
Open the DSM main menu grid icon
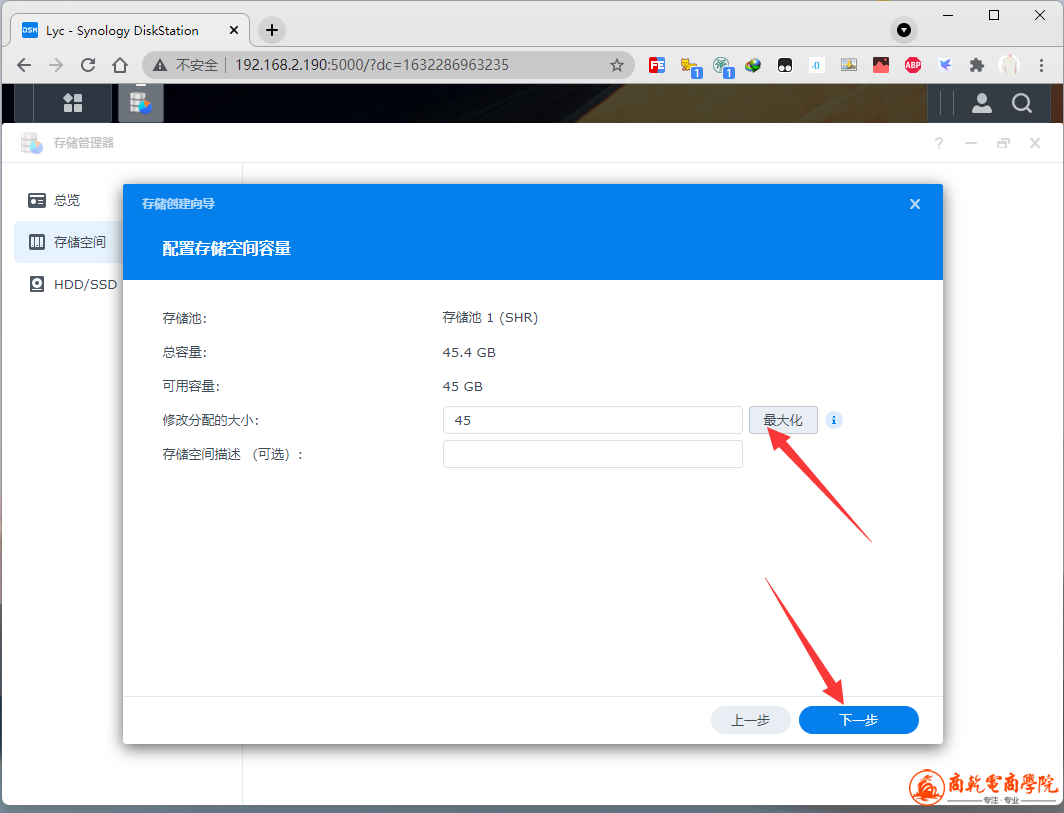click(73, 103)
